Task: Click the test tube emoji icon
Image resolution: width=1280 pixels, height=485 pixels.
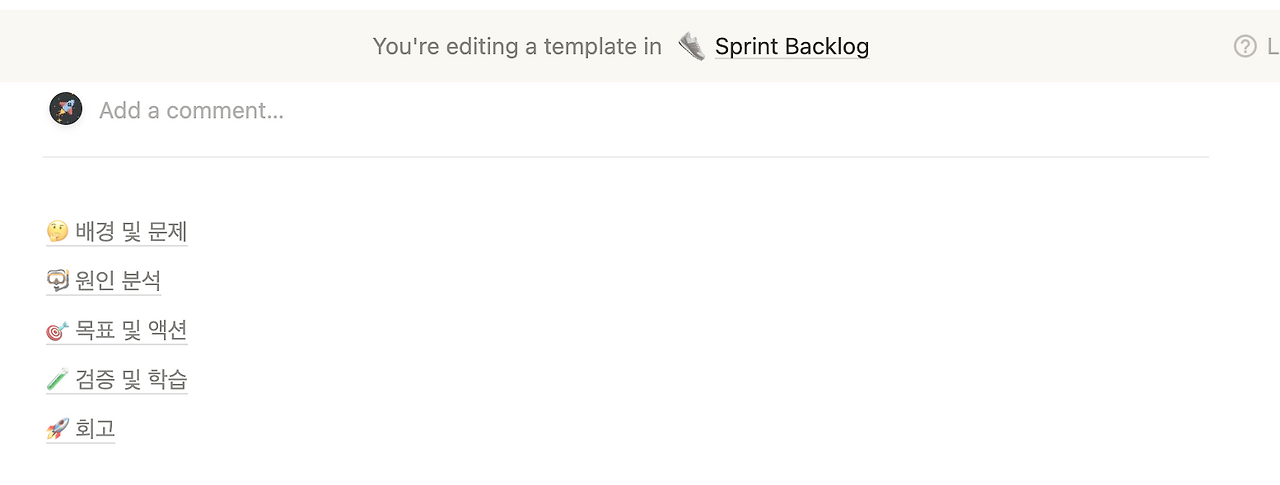Action: (57, 380)
